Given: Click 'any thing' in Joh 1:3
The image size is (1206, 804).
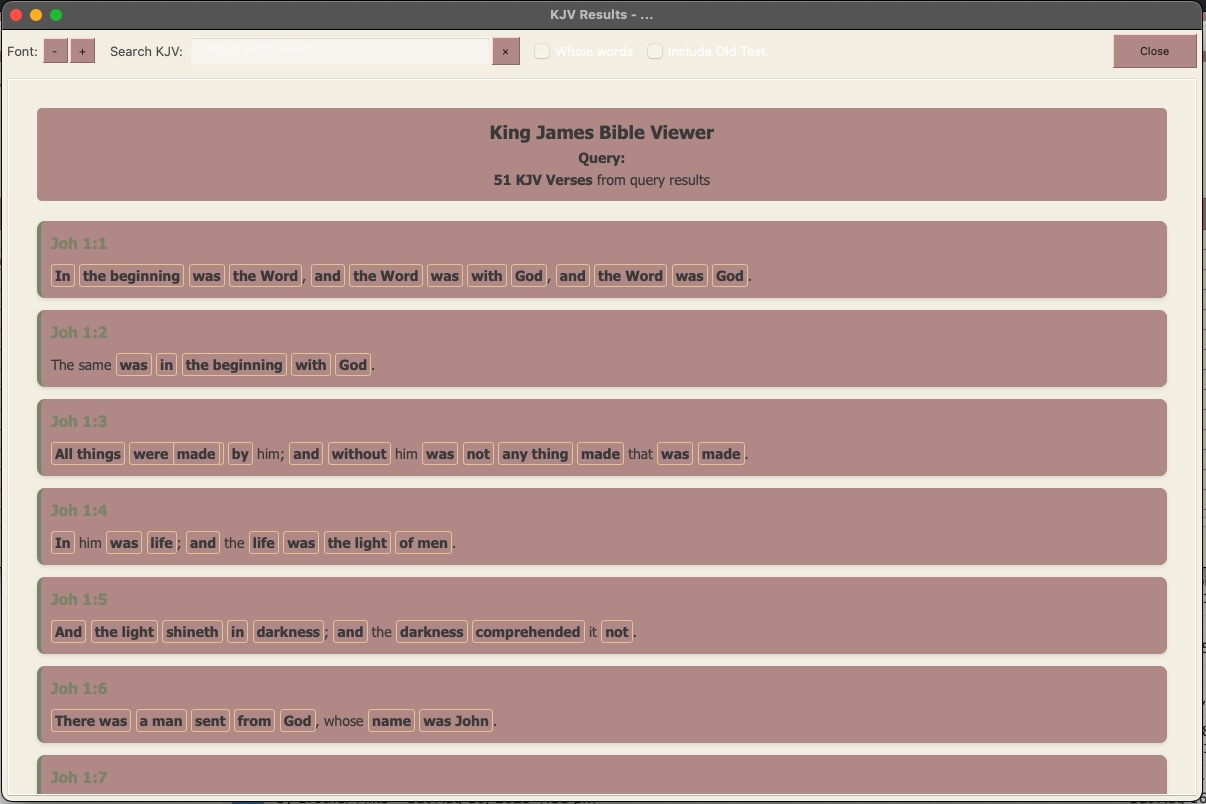Looking at the screenshot, I should click(x=535, y=454).
